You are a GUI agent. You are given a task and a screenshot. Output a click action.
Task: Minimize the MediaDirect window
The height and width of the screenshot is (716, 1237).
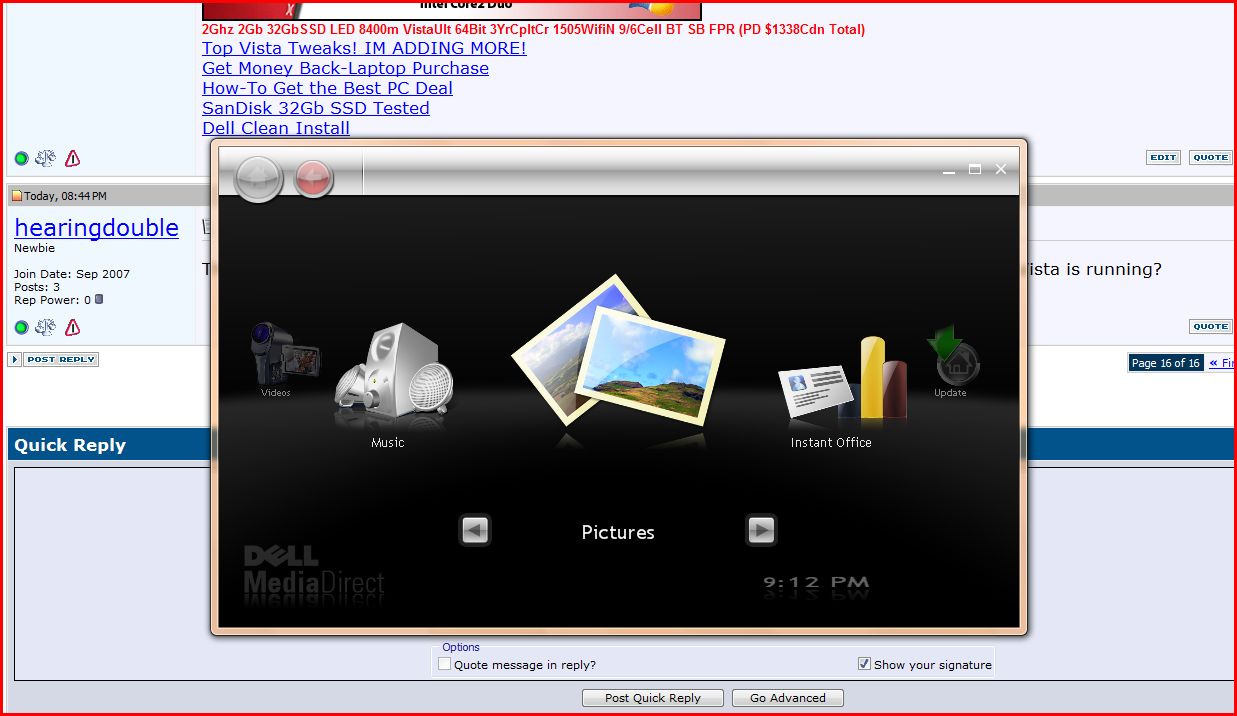point(949,170)
